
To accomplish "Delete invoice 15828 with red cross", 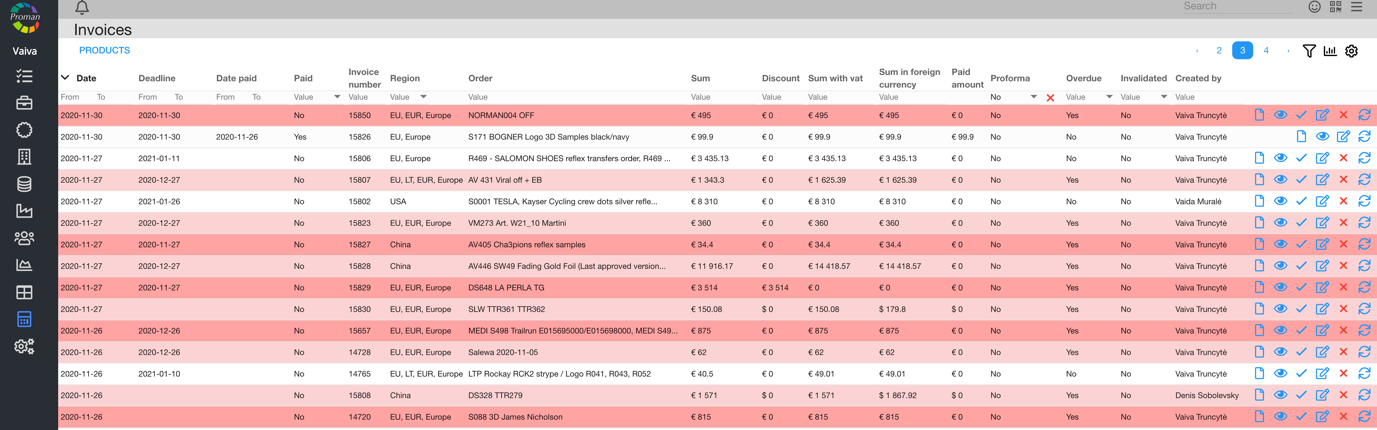I will tap(1343, 266).
